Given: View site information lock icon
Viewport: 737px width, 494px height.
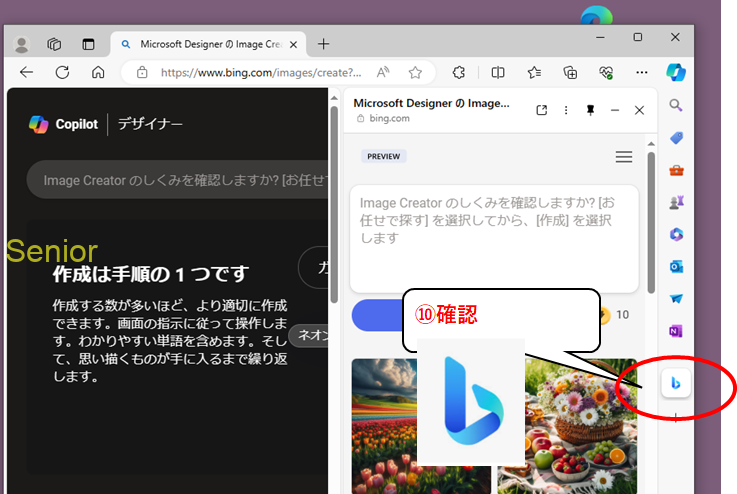Looking at the screenshot, I should pos(142,72).
